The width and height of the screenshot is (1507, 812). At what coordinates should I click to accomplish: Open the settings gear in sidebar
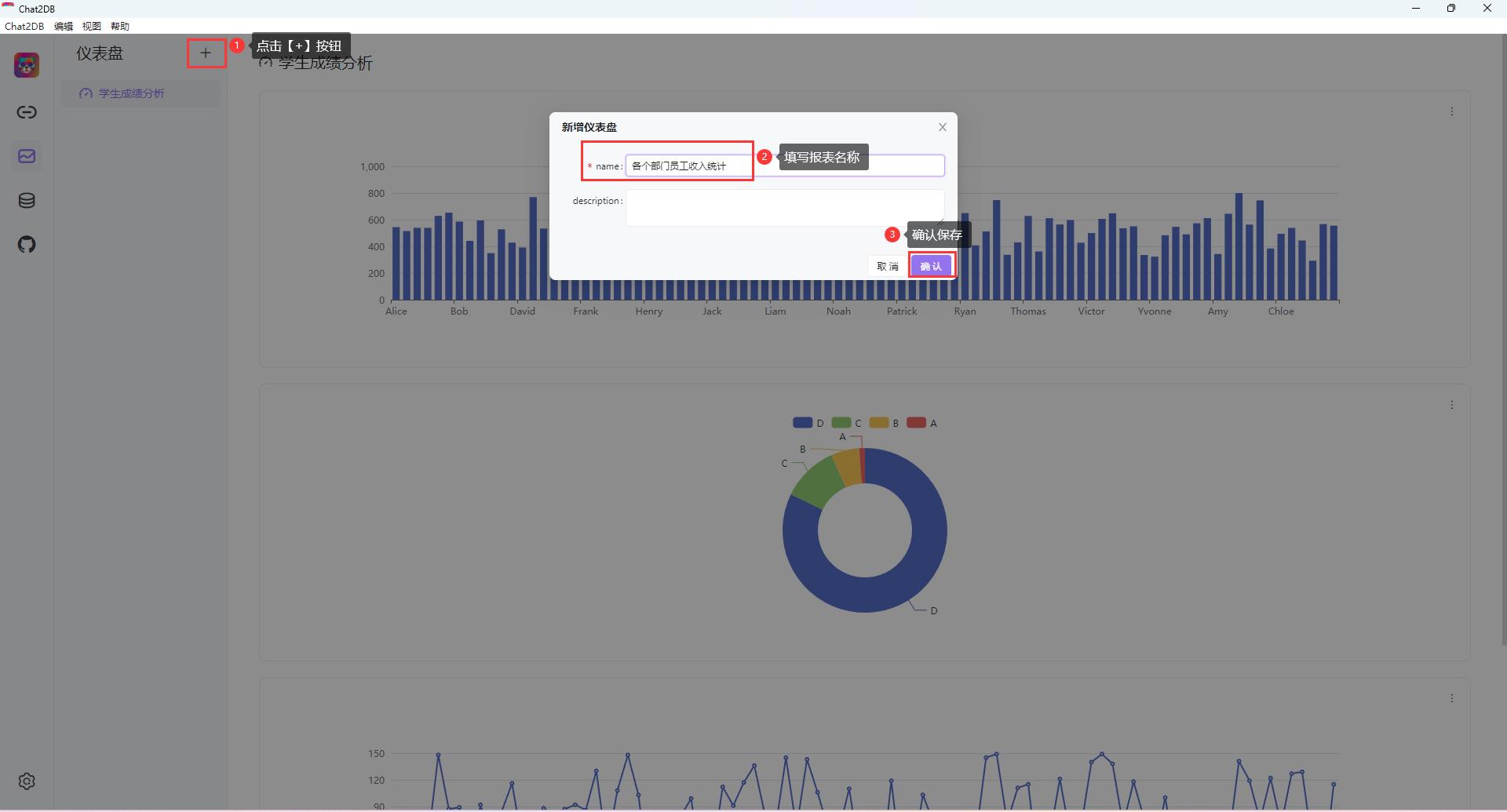27,781
